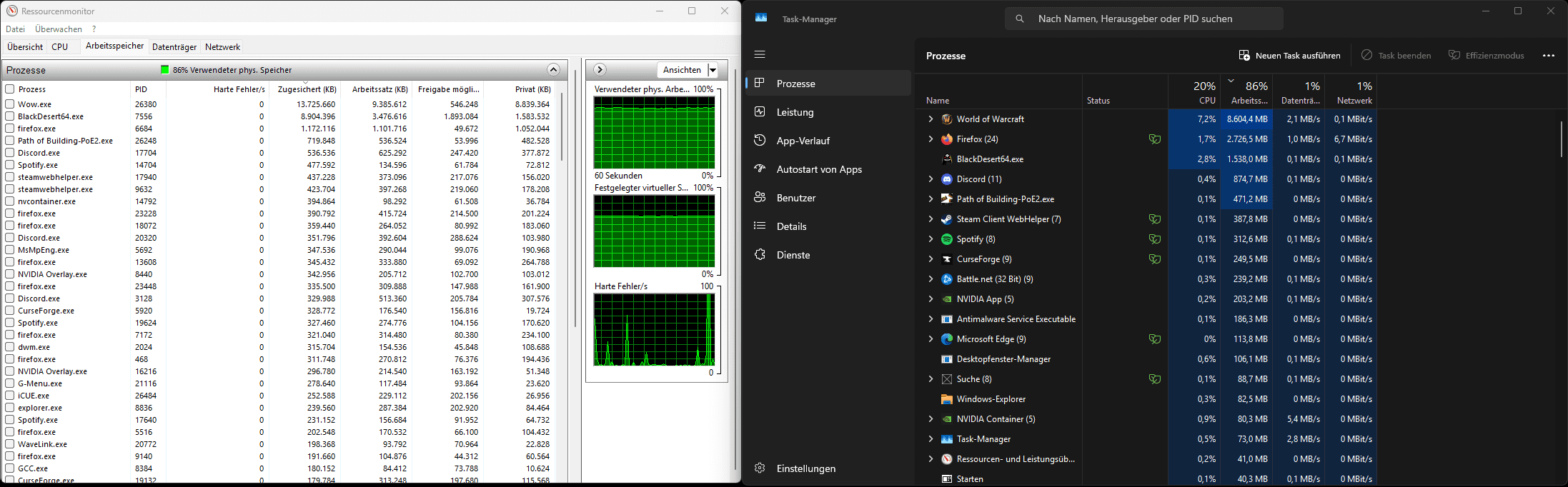Collapse the graphs pane with arrow button
1568x487 pixels.
pyautogui.click(x=600, y=69)
